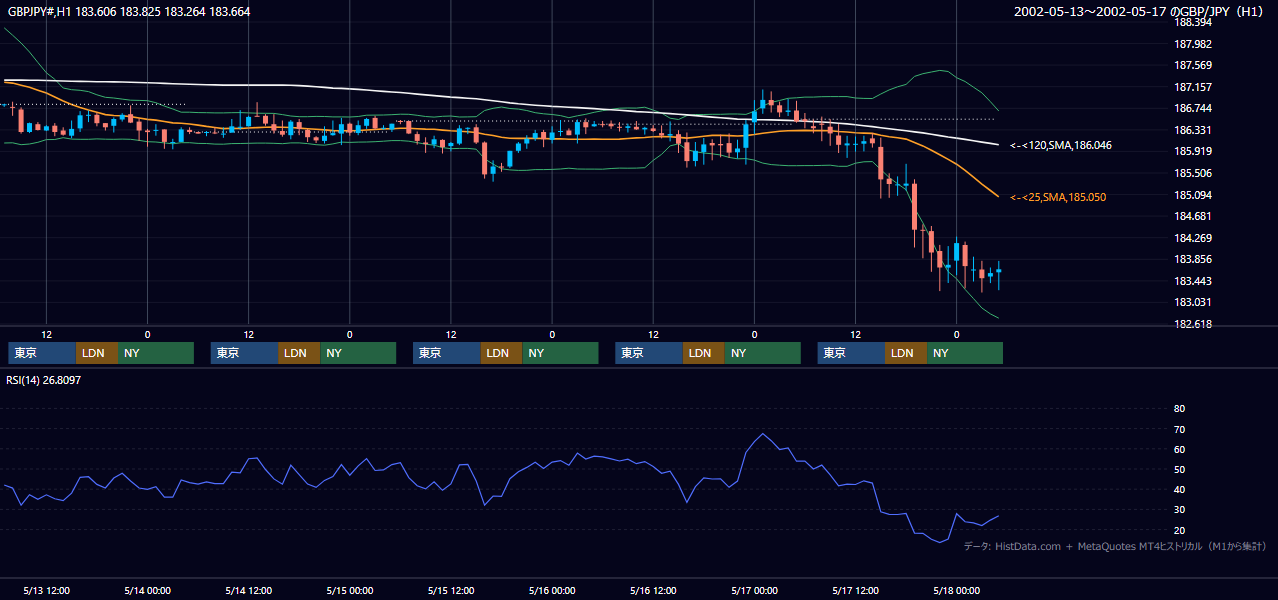Click price axis value 187.157
The height and width of the screenshot is (600, 1278).
coord(1192,87)
